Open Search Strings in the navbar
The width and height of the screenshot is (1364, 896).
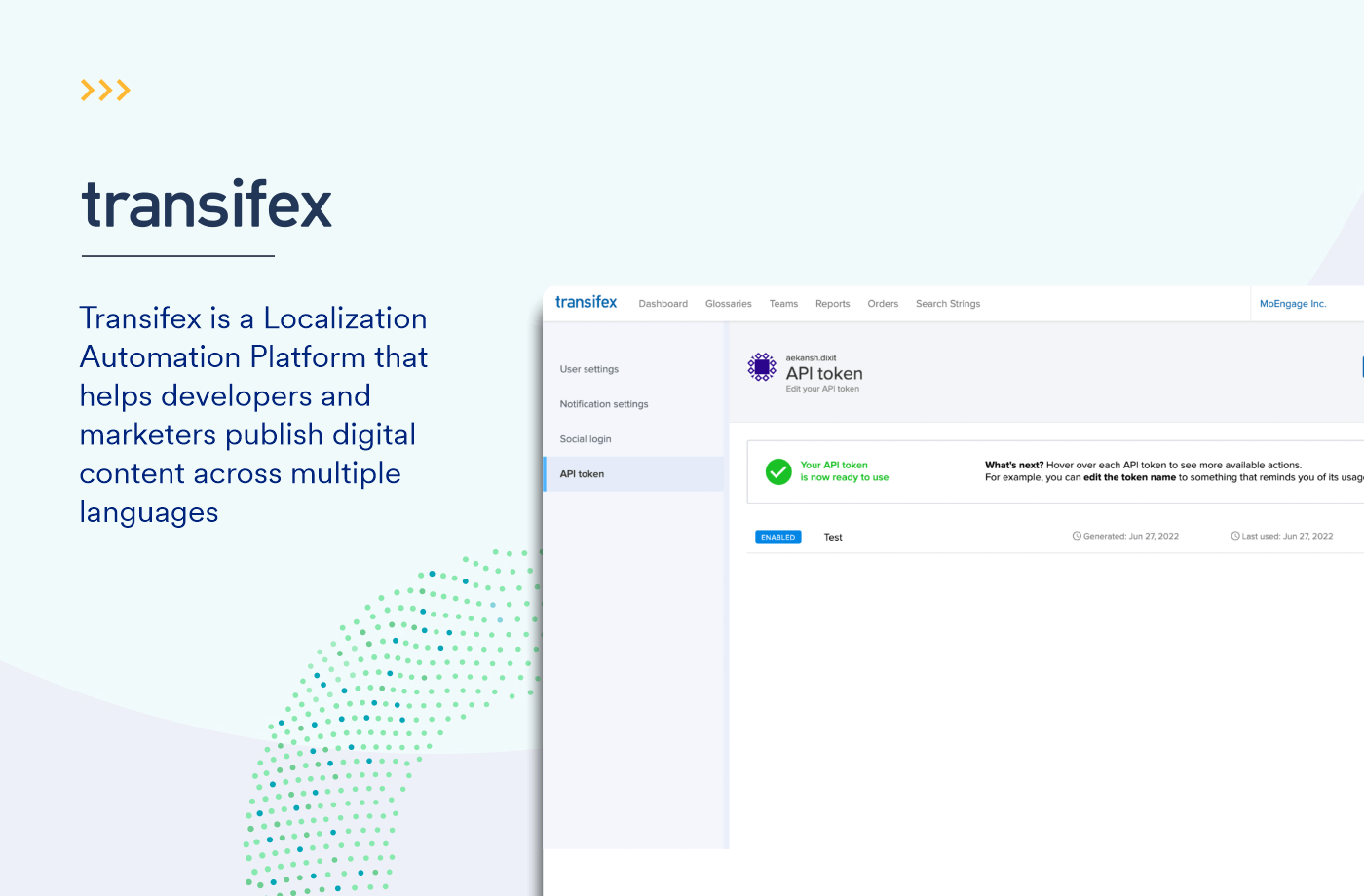click(948, 304)
